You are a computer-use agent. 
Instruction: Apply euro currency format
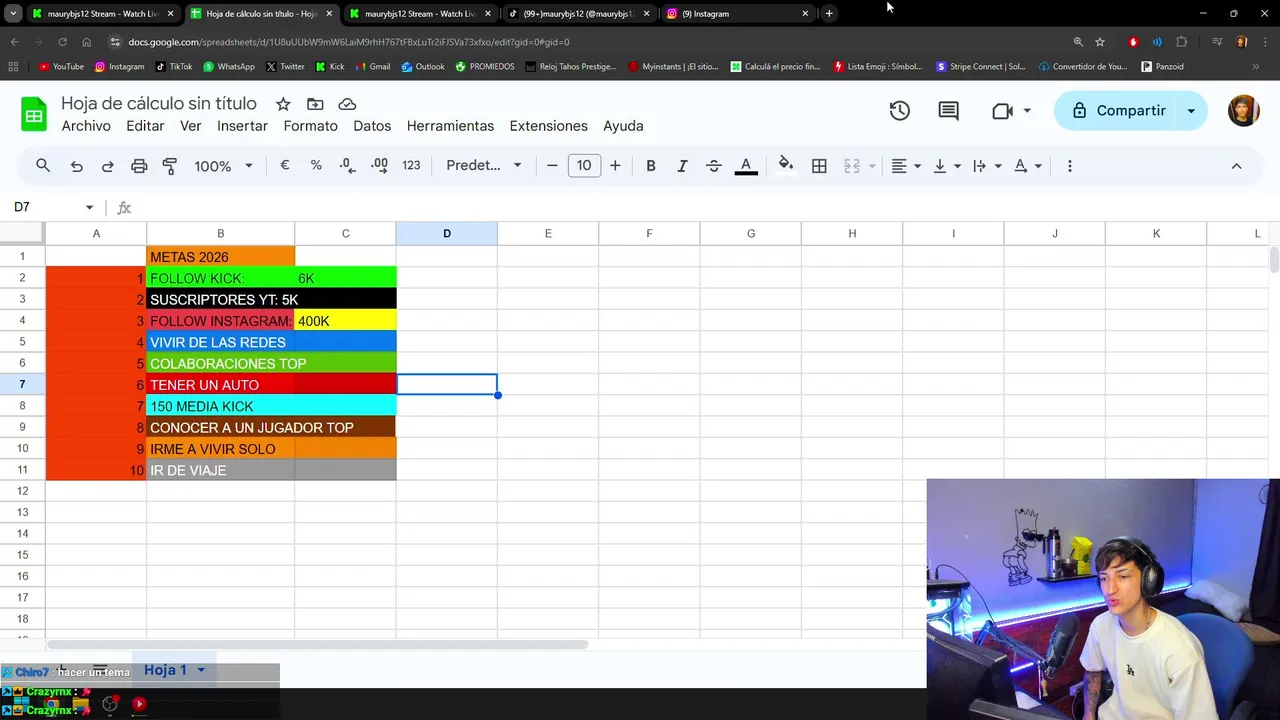(x=285, y=166)
